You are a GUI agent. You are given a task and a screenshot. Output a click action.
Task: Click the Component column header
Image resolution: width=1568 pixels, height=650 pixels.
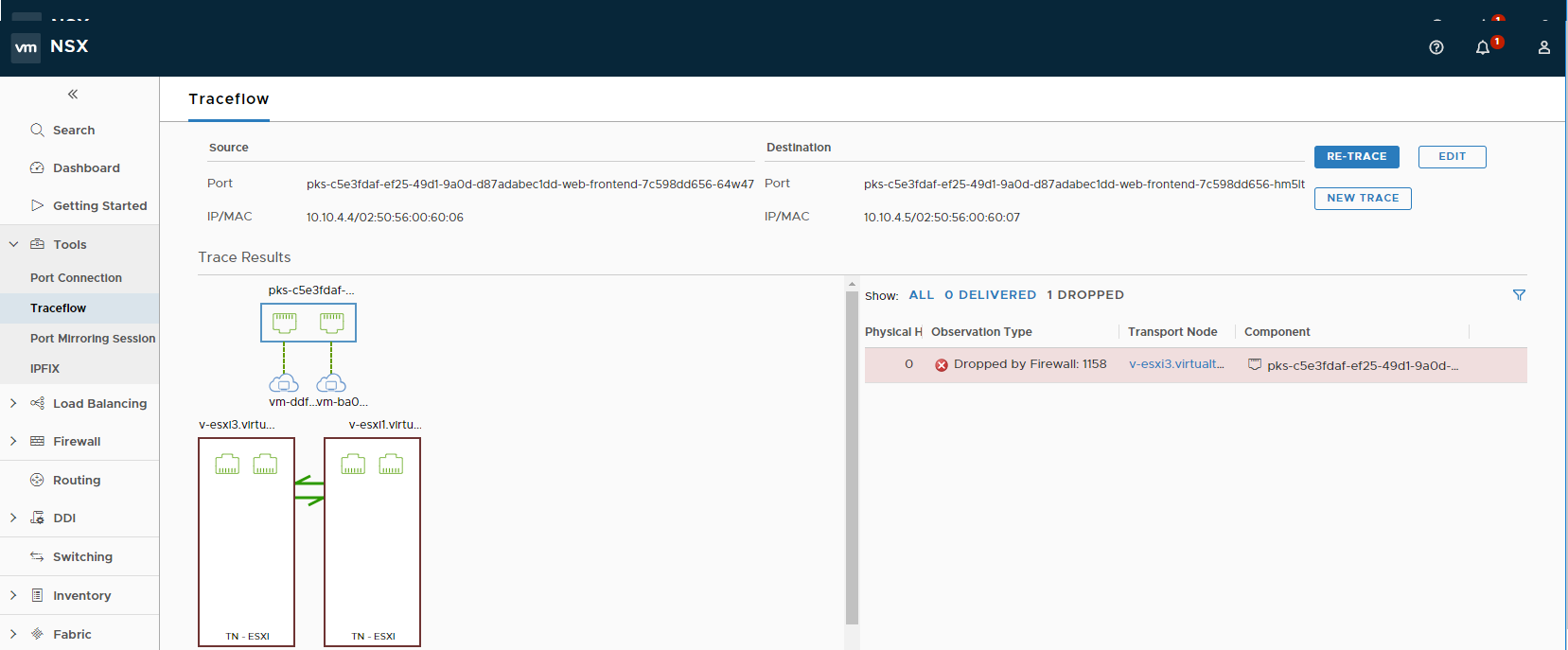(1277, 332)
